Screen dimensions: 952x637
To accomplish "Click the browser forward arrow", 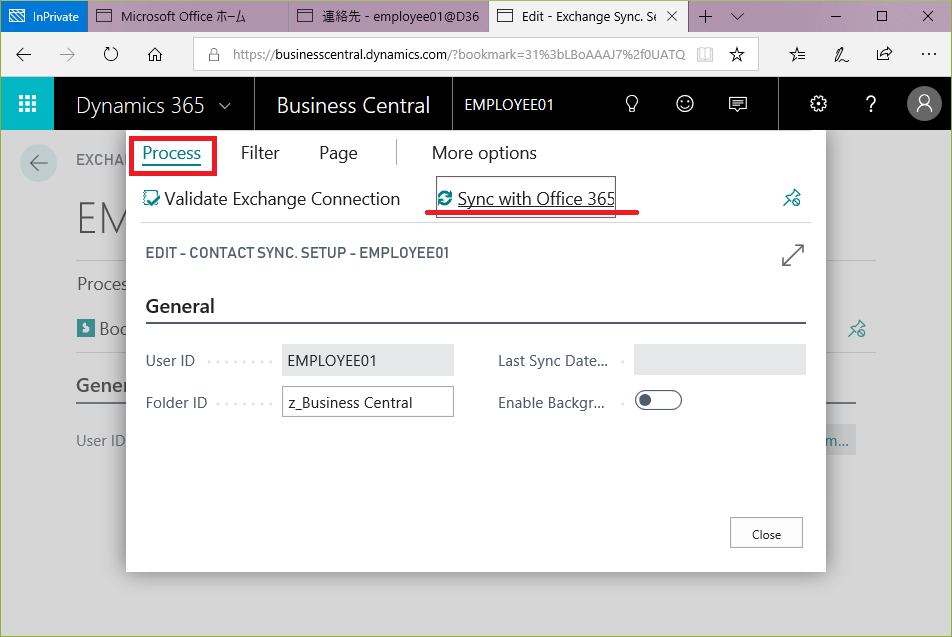I will 67,55.
